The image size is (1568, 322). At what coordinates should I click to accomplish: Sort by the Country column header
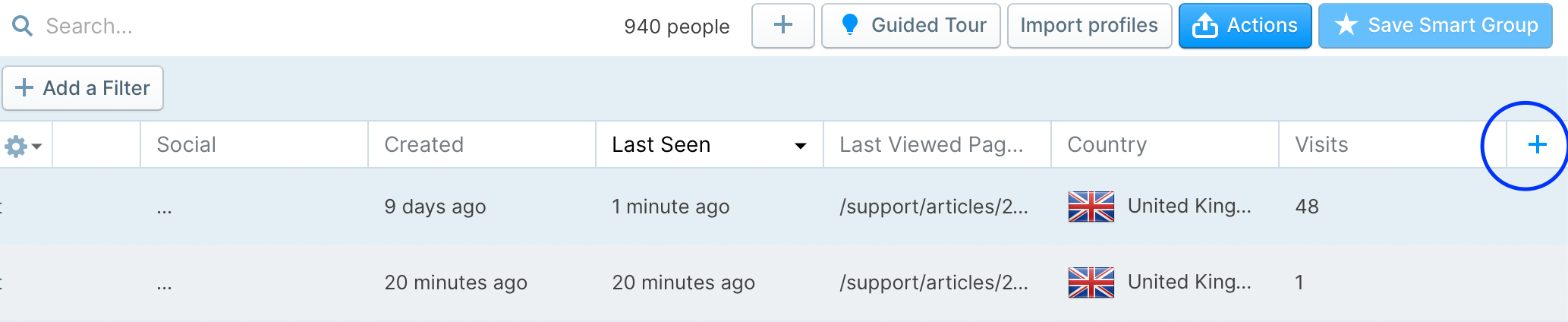click(1107, 144)
